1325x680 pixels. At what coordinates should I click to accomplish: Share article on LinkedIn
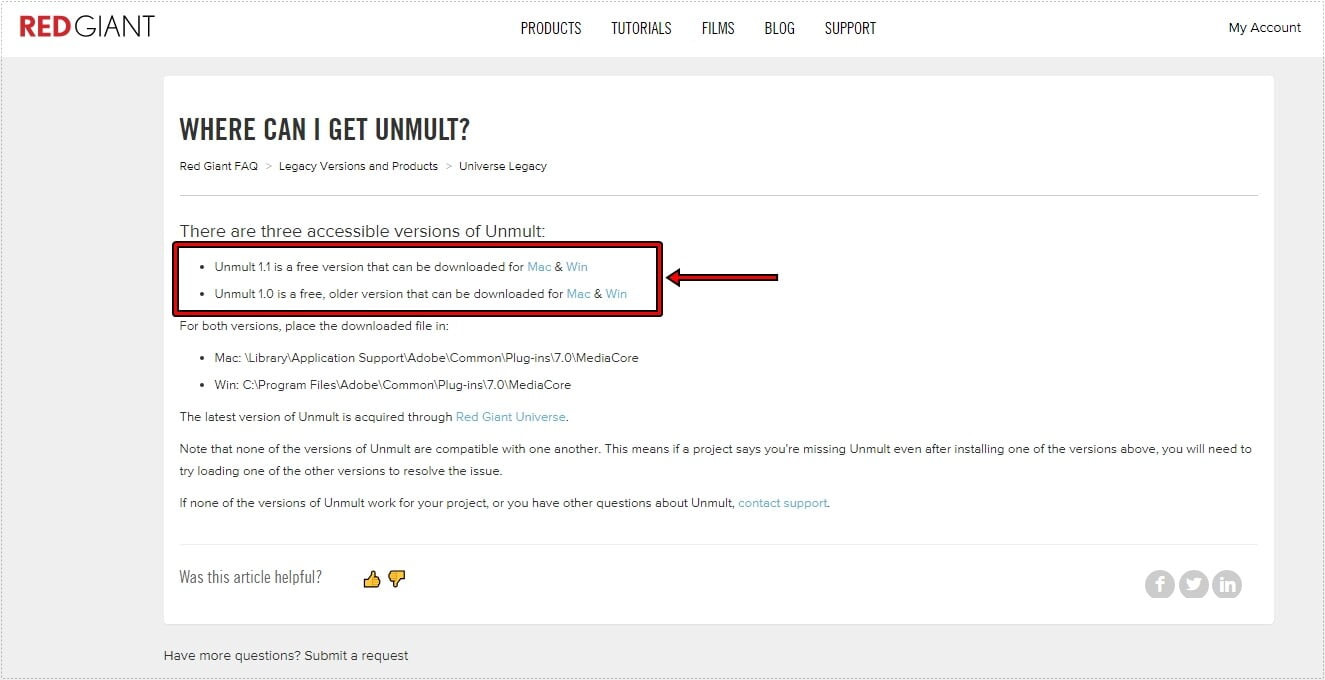pos(1227,584)
